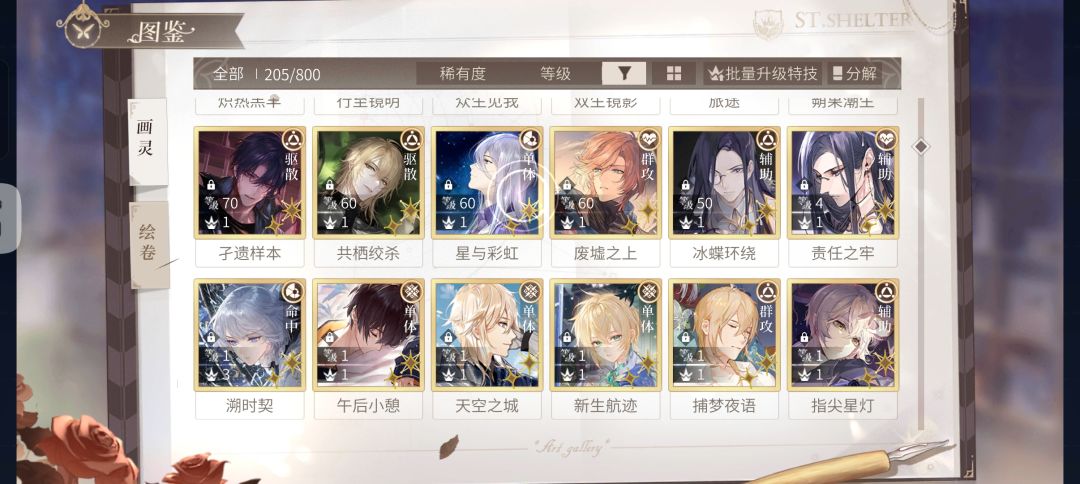Click the diamond scrollbar handle

[x=921, y=147]
